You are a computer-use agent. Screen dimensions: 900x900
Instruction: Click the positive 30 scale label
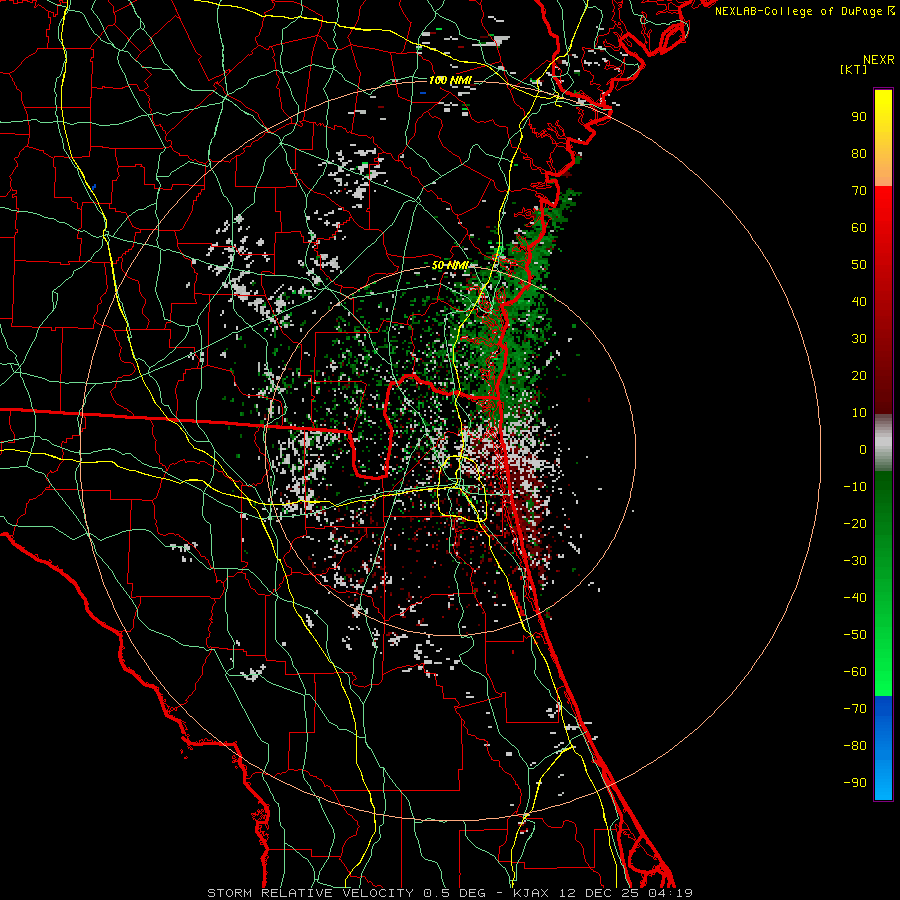point(859,339)
